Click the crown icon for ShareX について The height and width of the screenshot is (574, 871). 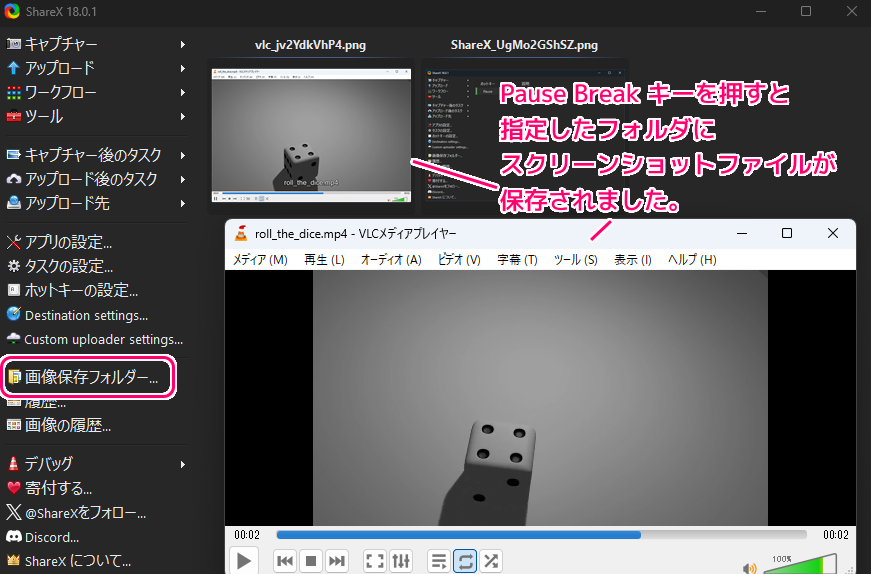13,560
